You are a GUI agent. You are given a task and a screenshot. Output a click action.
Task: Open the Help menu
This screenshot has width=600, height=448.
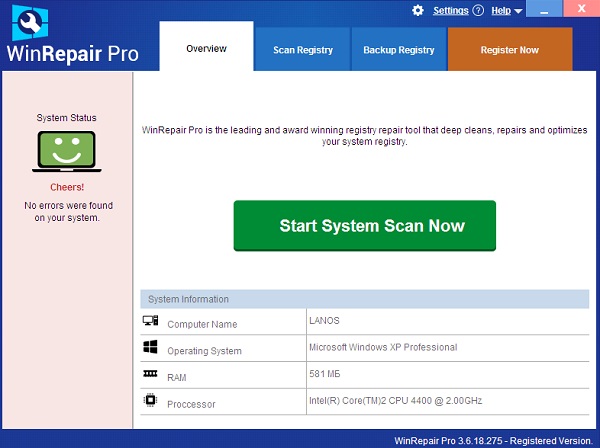point(500,11)
